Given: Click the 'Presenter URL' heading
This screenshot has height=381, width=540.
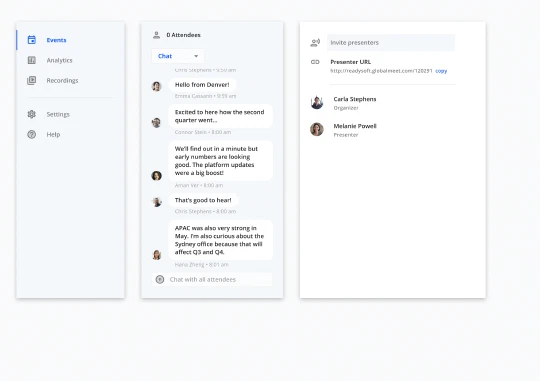Looking at the screenshot, I should (x=351, y=62).
